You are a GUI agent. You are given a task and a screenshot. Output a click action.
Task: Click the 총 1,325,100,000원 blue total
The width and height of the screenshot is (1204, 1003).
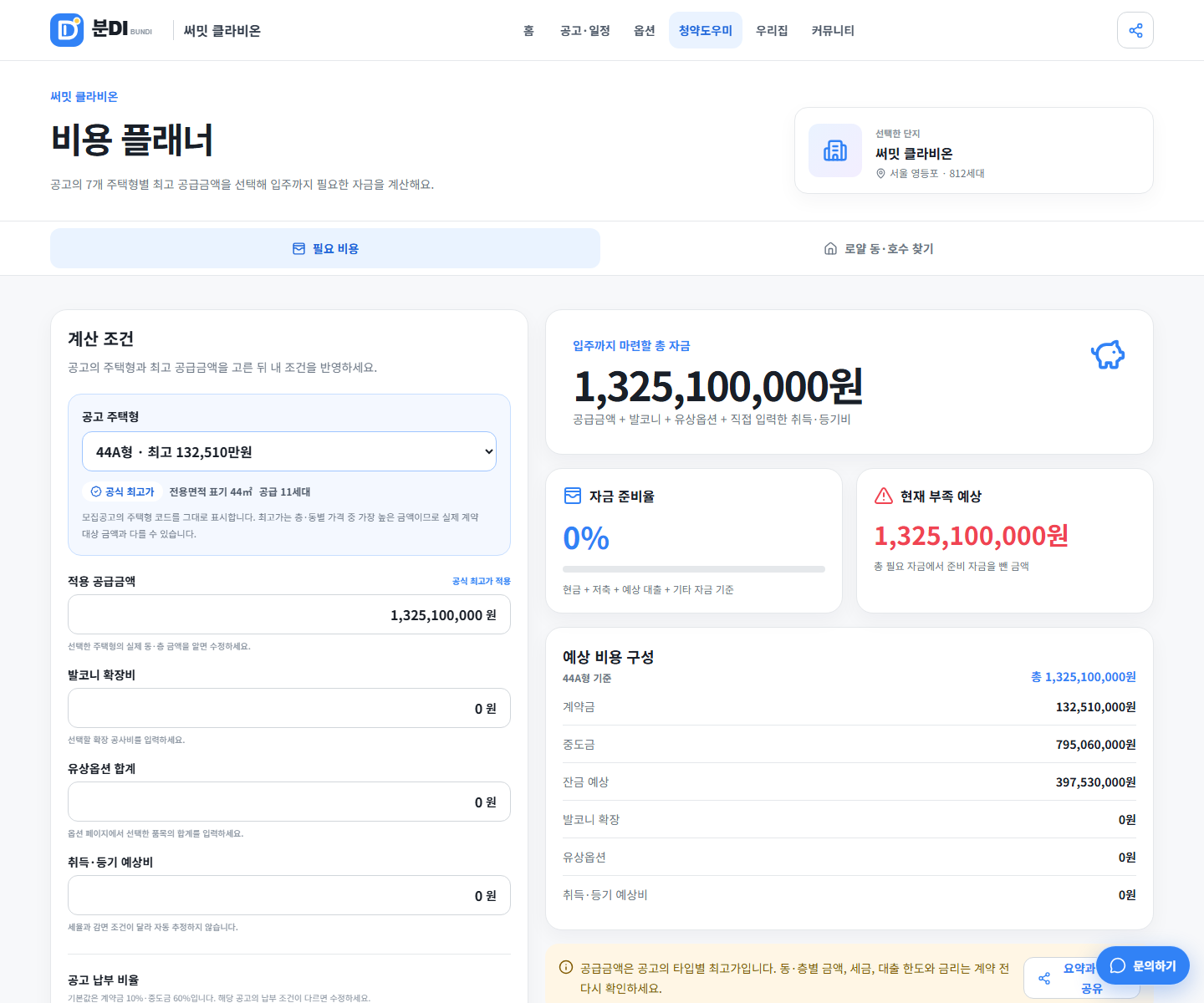point(1084,677)
